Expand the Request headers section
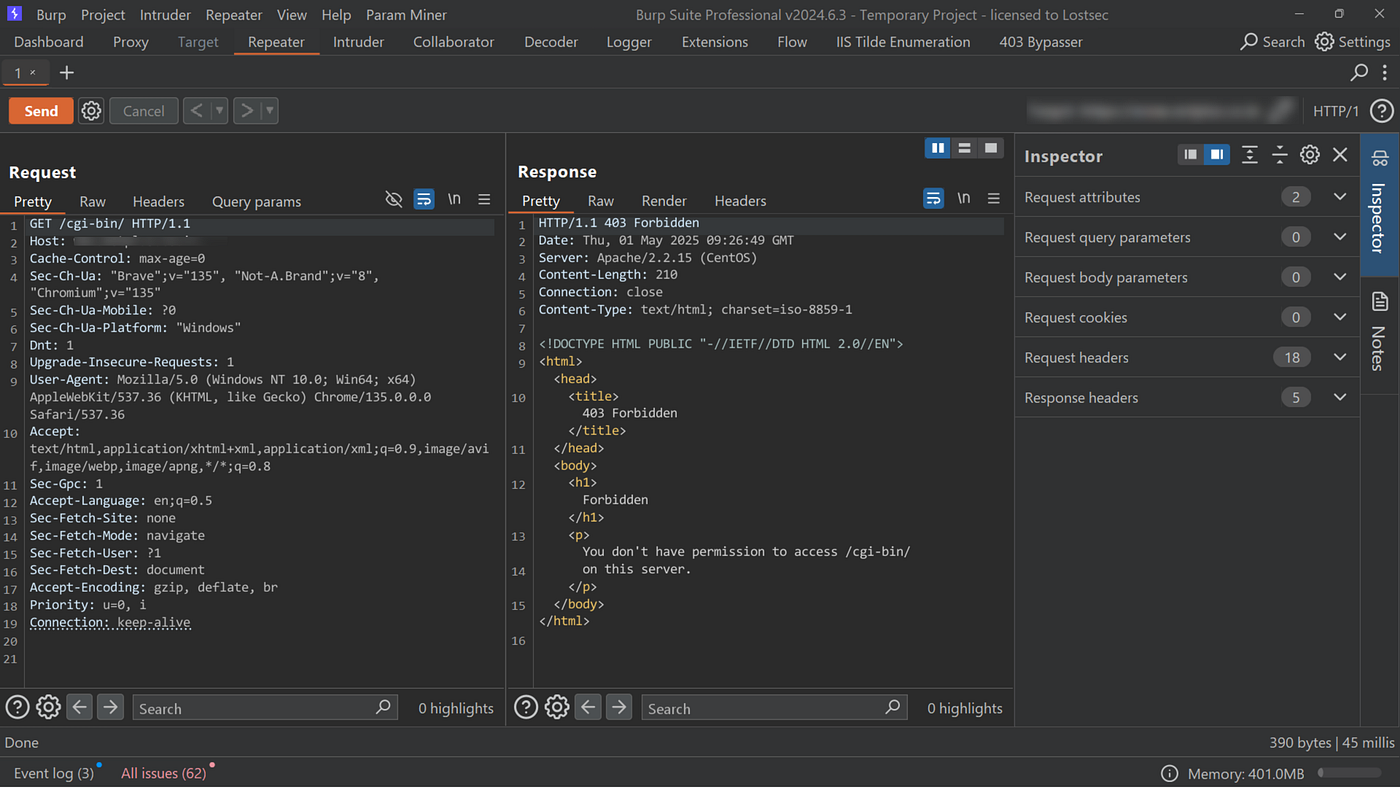 1340,357
